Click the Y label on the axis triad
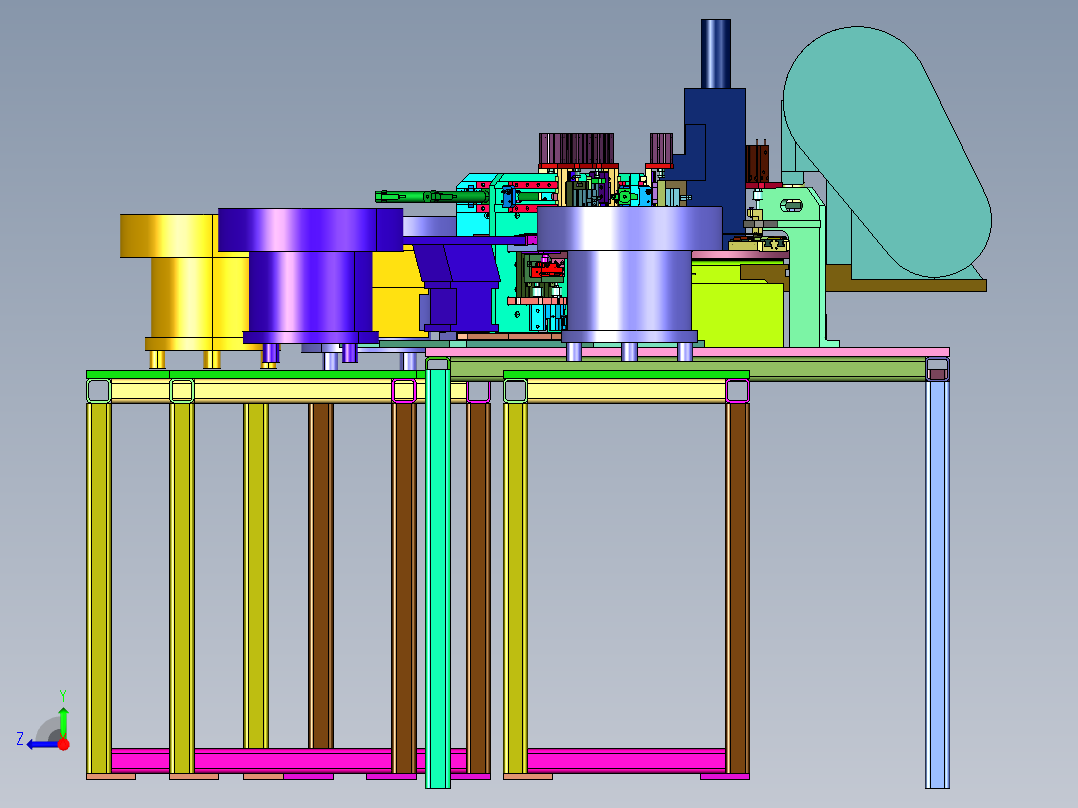Viewport: 1078px width, 808px height. (63, 696)
